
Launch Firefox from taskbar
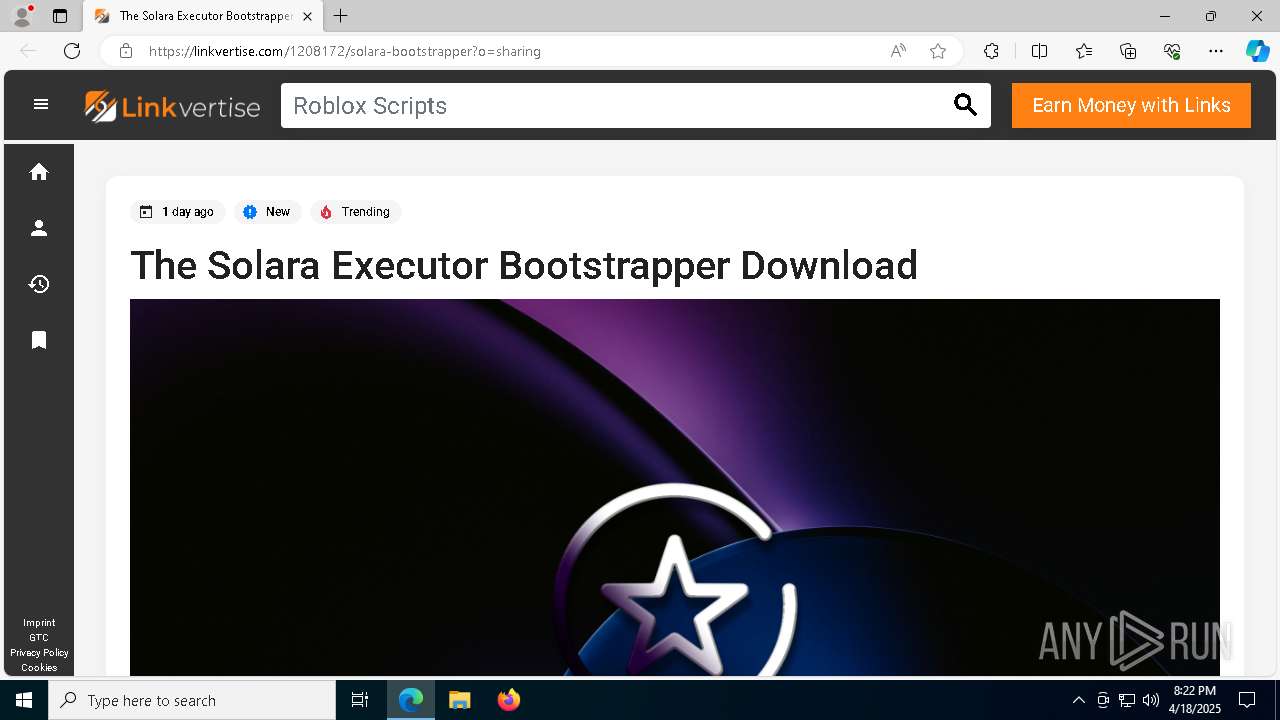click(x=509, y=700)
